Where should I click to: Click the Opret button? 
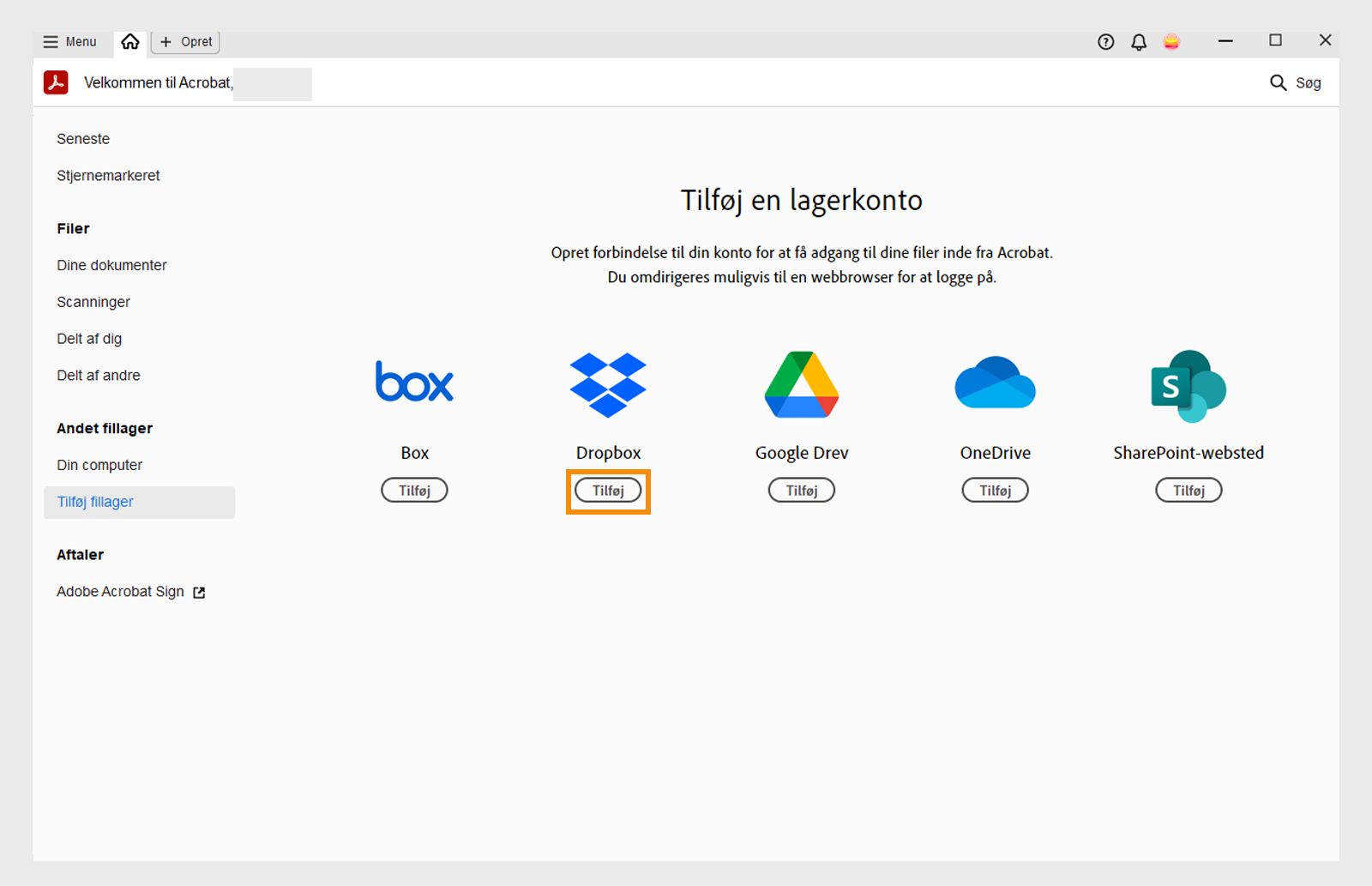(184, 40)
